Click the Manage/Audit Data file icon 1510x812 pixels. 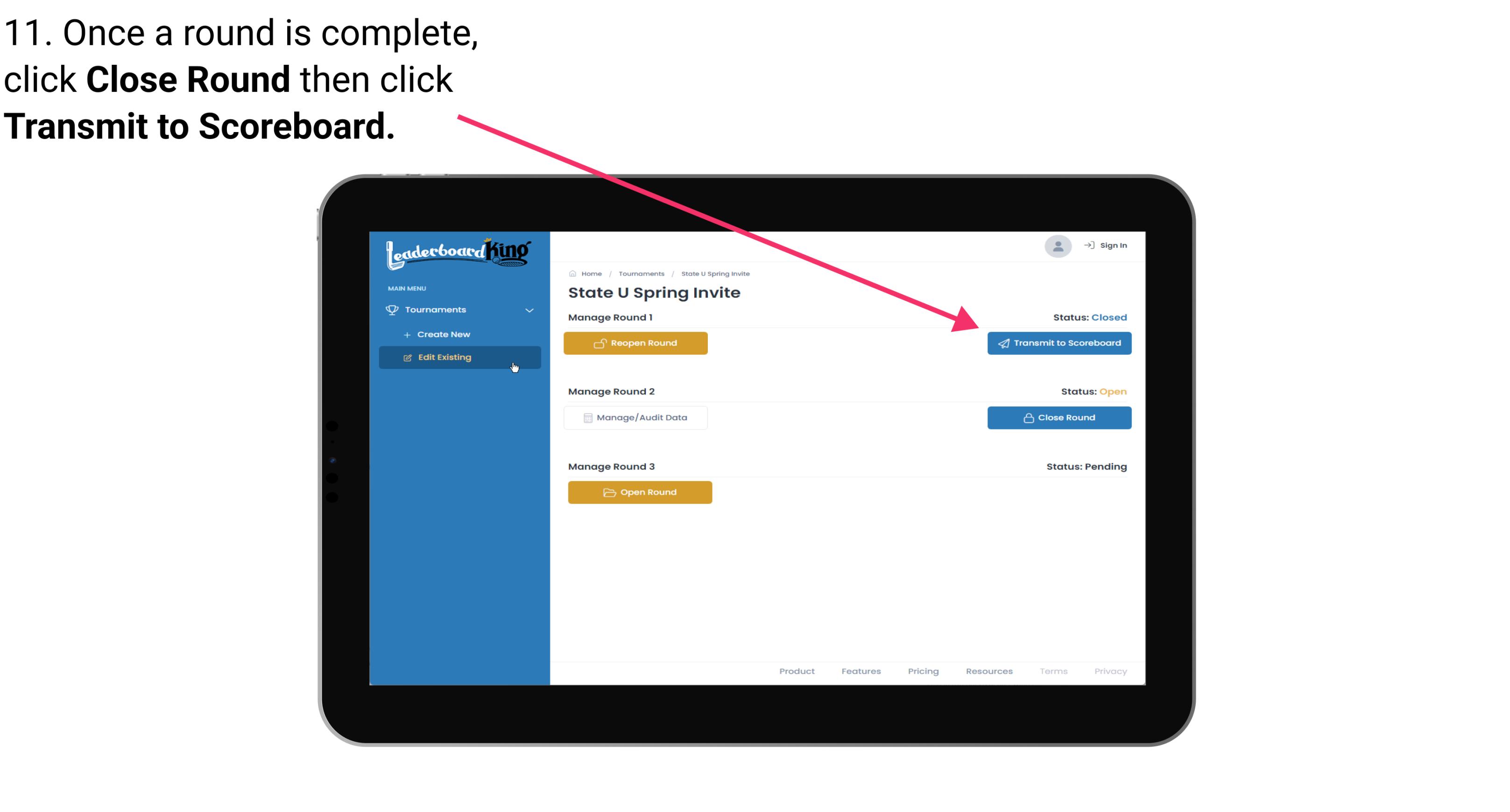(x=586, y=417)
